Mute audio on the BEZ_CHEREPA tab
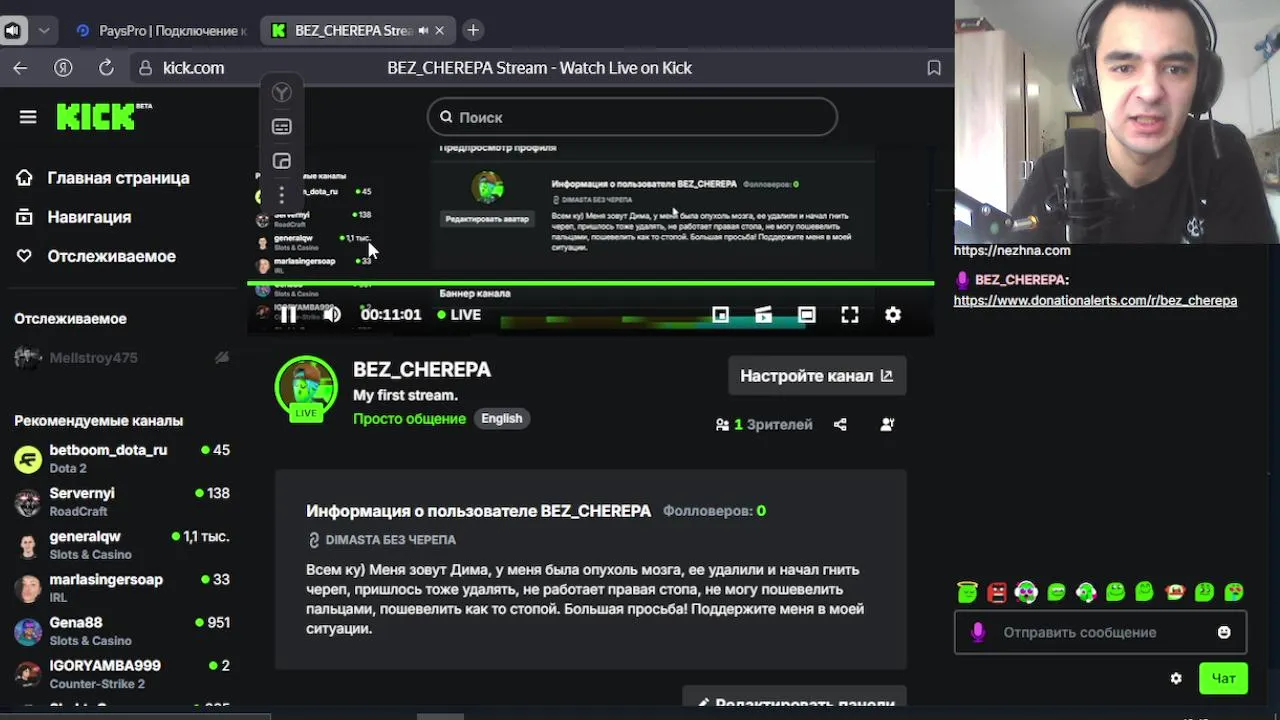1280x720 pixels. point(423,30)
